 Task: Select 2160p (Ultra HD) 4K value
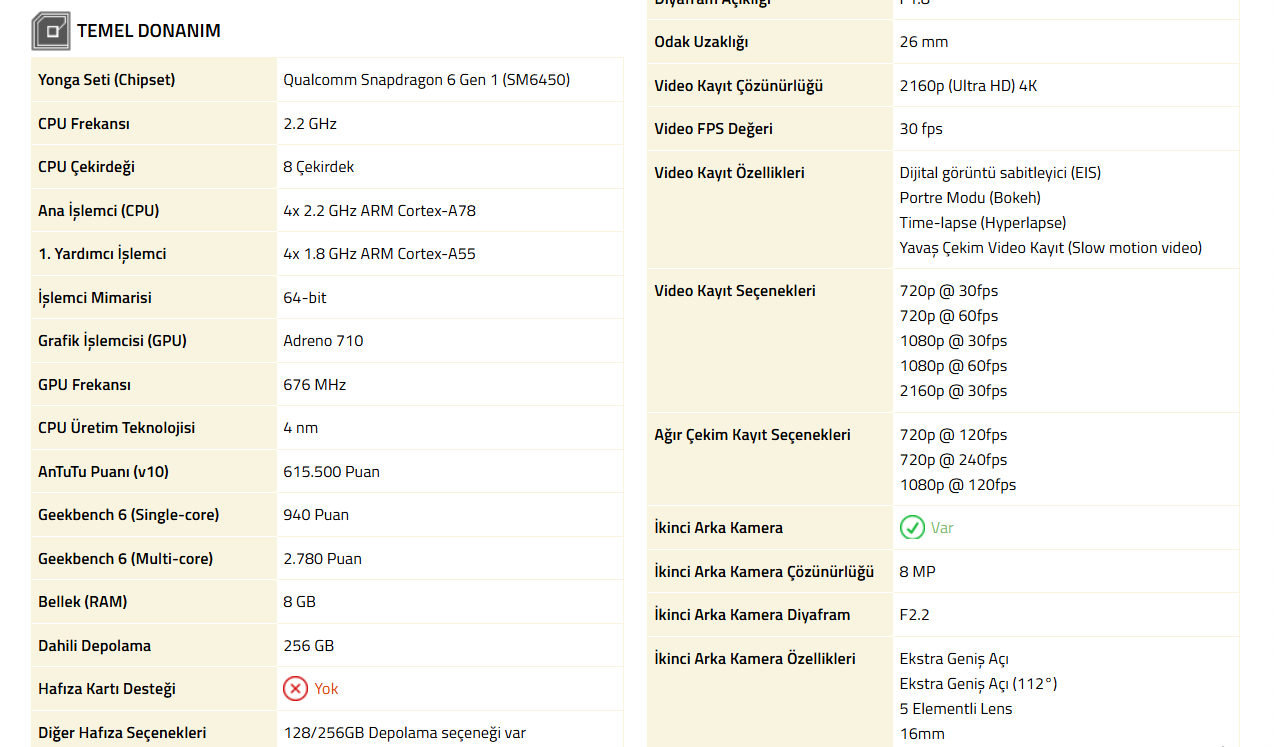coord(968,86)
